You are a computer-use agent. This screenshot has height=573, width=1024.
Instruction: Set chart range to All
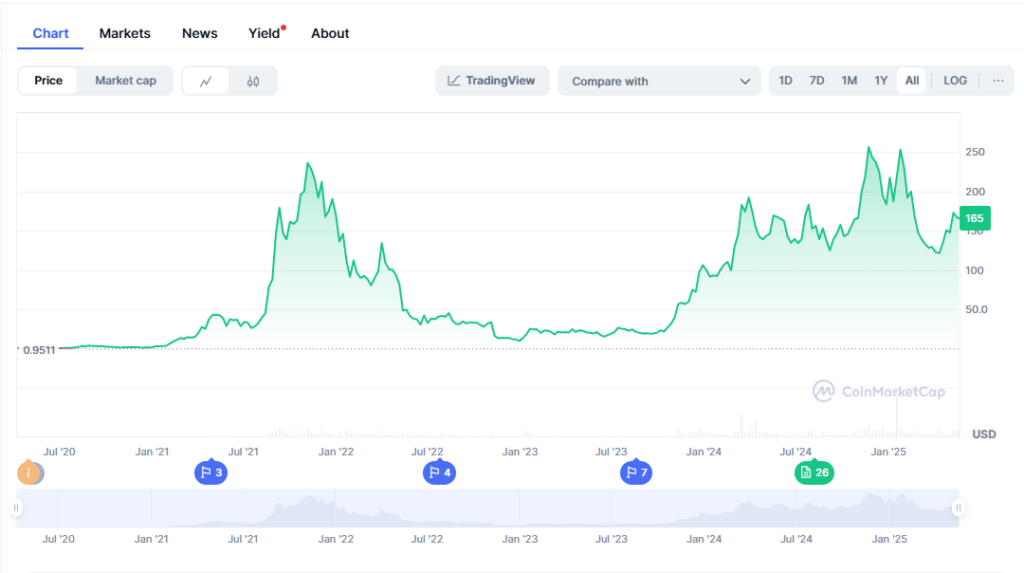(912, 80)
